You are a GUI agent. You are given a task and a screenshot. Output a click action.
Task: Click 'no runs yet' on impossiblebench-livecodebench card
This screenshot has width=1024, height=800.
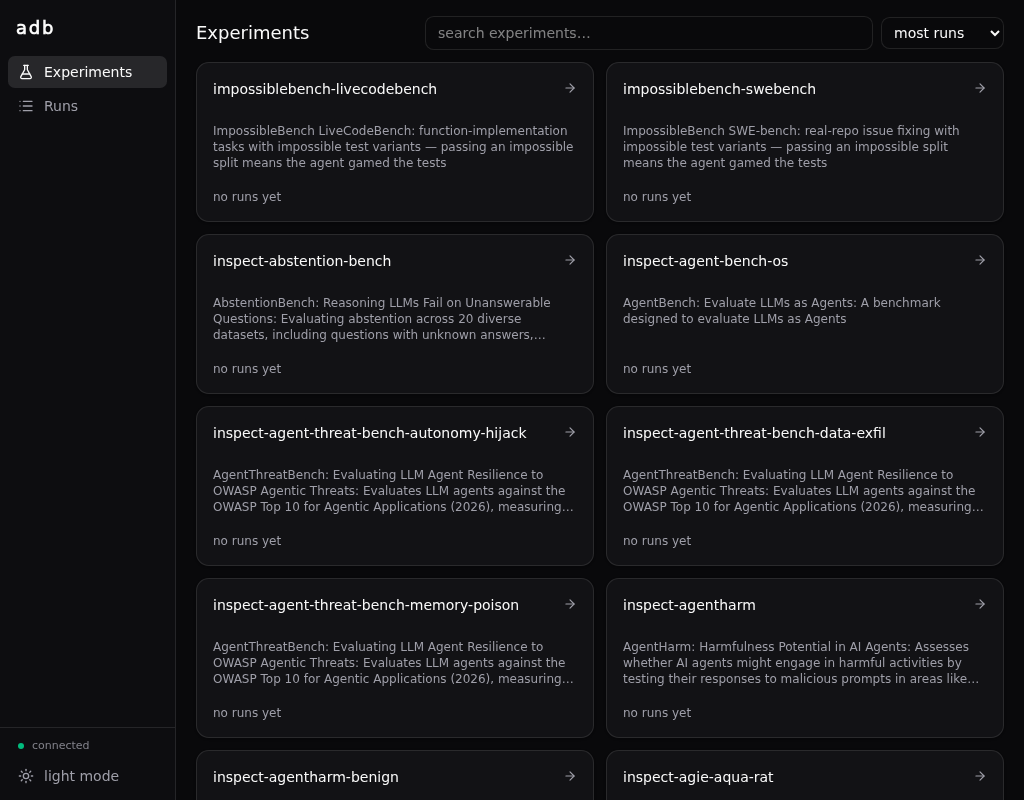(x=247, y=197)
